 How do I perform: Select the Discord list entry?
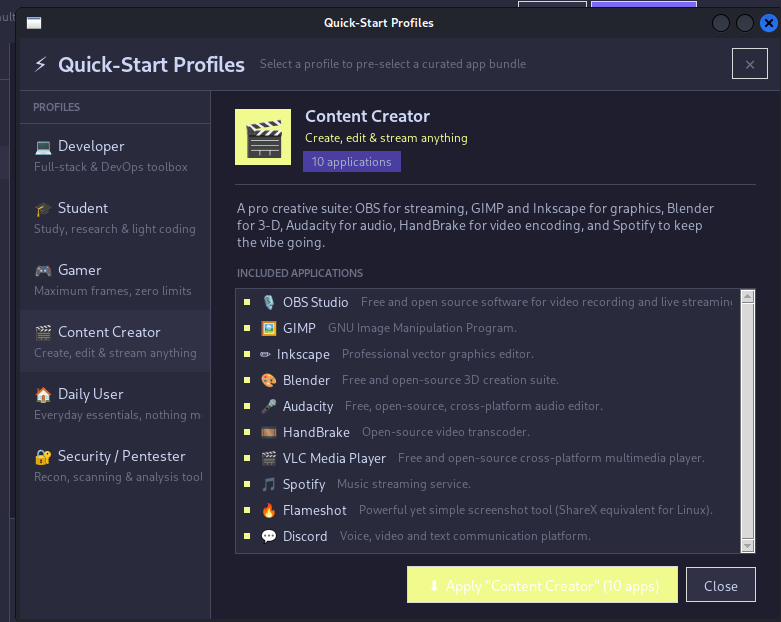[488, 536]
